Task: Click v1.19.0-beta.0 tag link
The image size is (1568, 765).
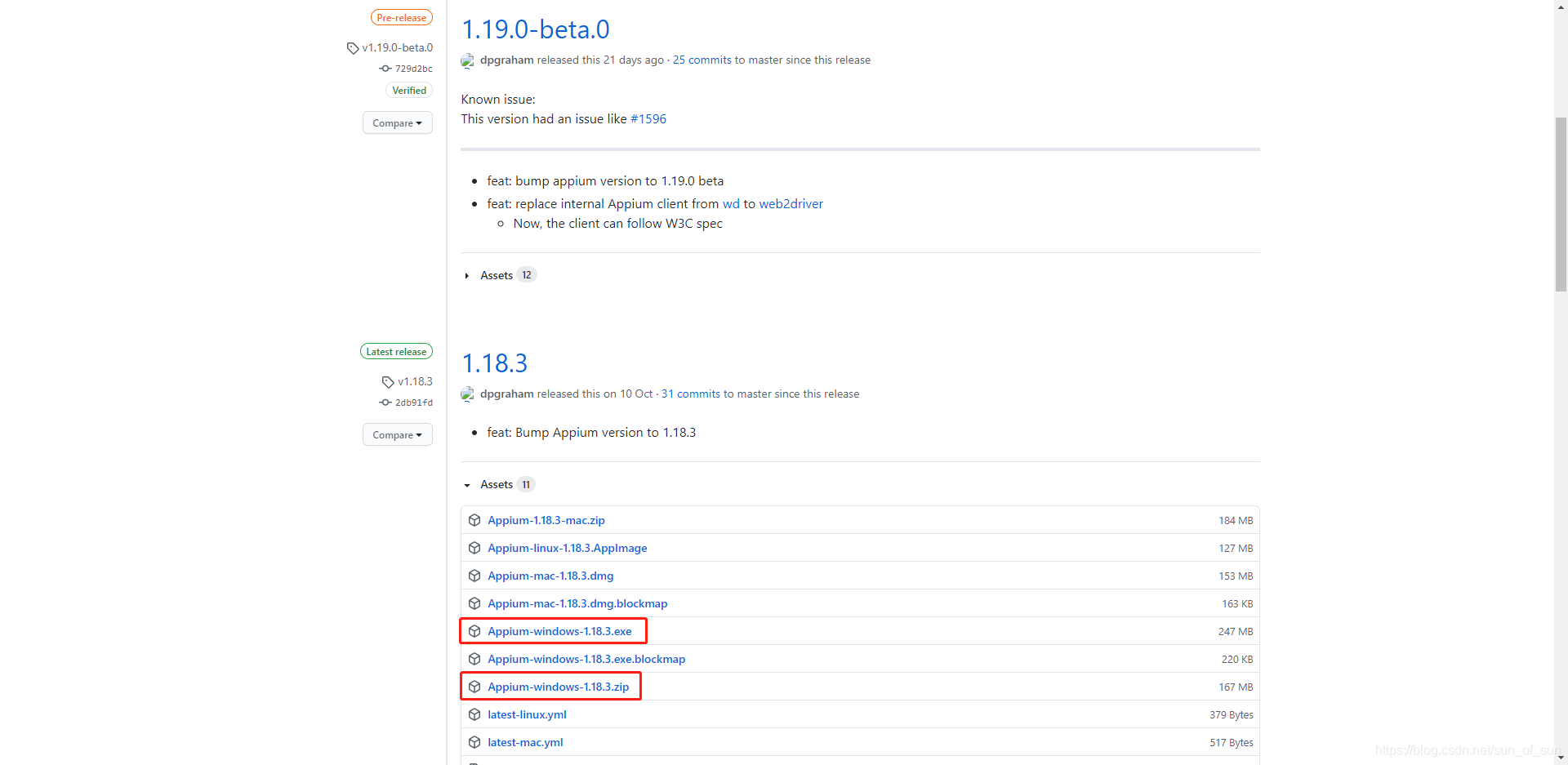Action: click(398, 48)
